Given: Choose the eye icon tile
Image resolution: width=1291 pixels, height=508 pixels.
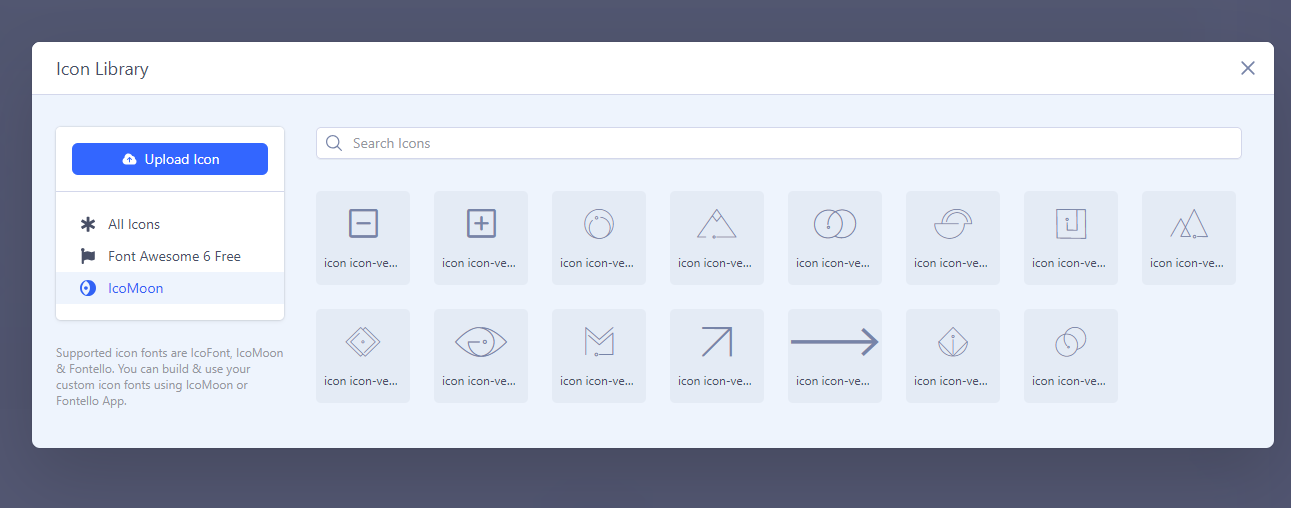Looking at the screenshot, I should pyautogui.click(x=480, y=355).
